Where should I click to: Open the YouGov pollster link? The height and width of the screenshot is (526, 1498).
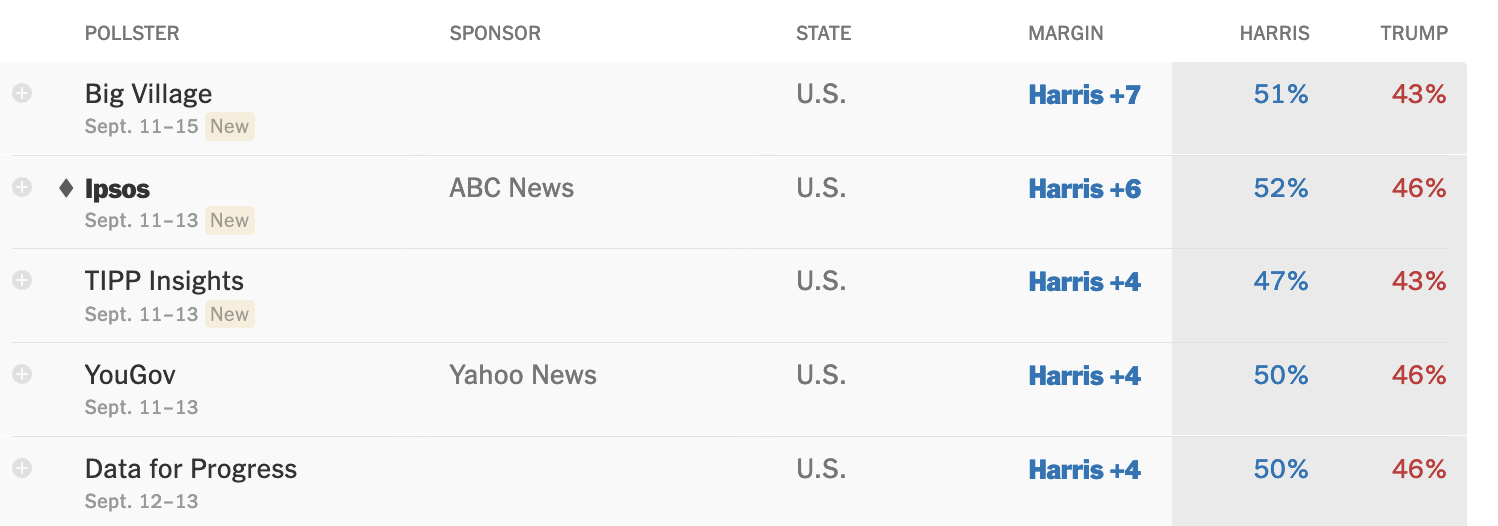130,375
